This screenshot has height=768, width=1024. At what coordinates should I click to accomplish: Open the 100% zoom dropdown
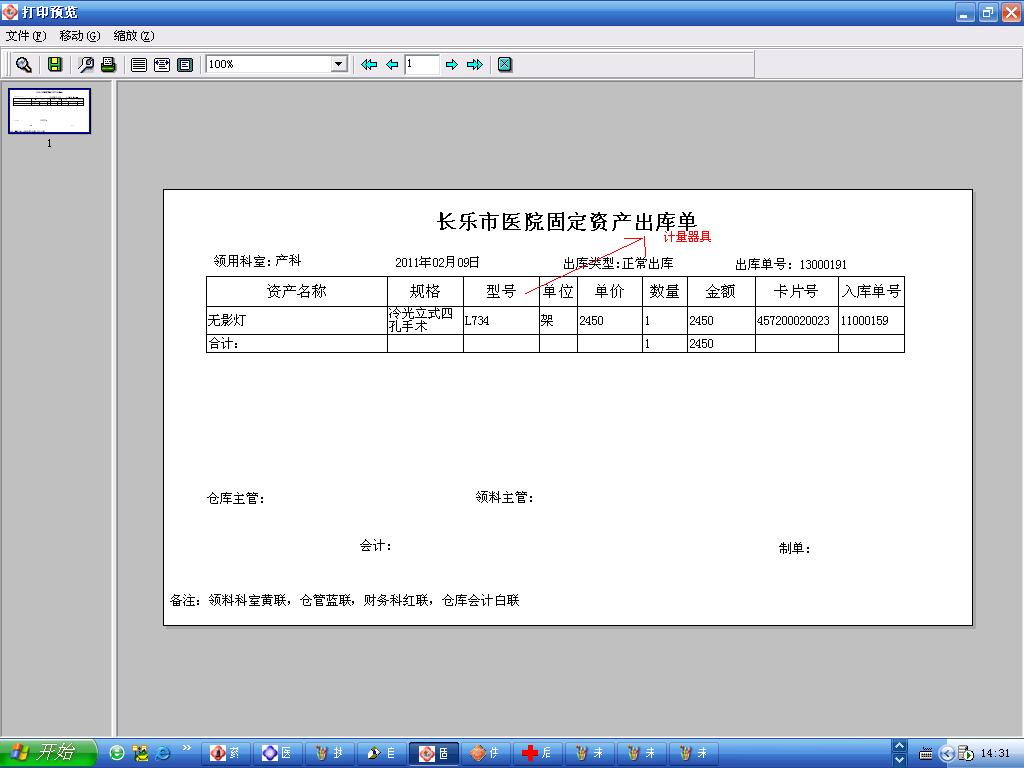(338, 64)
